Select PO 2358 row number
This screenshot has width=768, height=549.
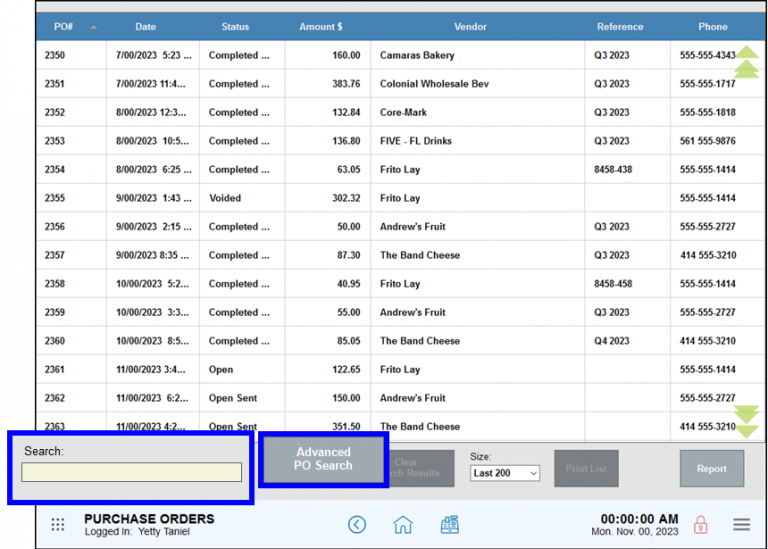(x=55, y=284)
